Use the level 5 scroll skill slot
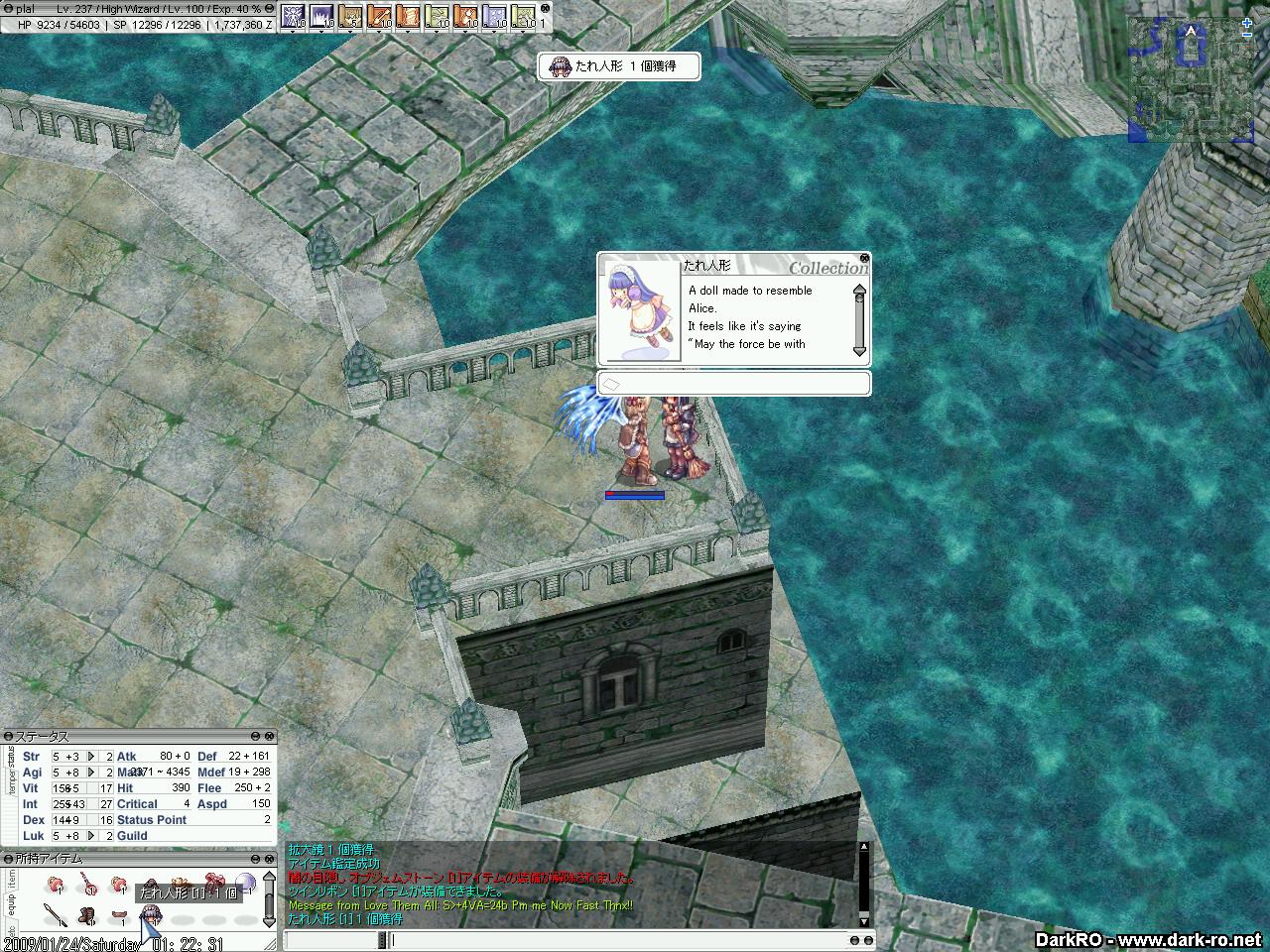 (351, 16)
